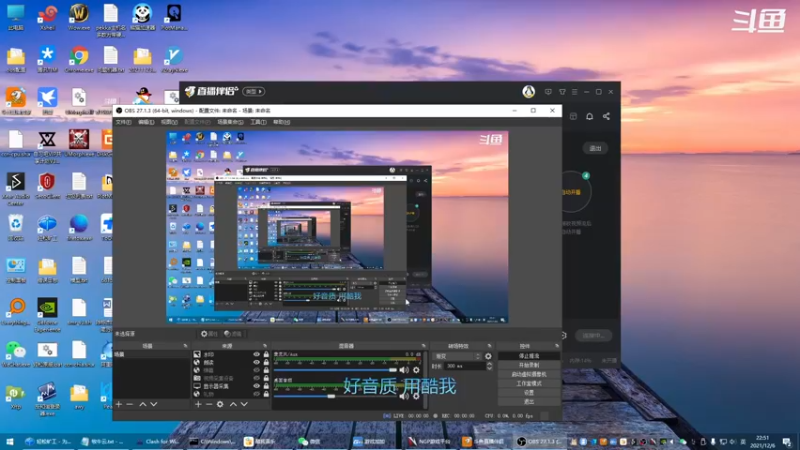Open settings gear of the desktop audio channel
This screenshot has width=800, height=450.
(x=416, y=396)
